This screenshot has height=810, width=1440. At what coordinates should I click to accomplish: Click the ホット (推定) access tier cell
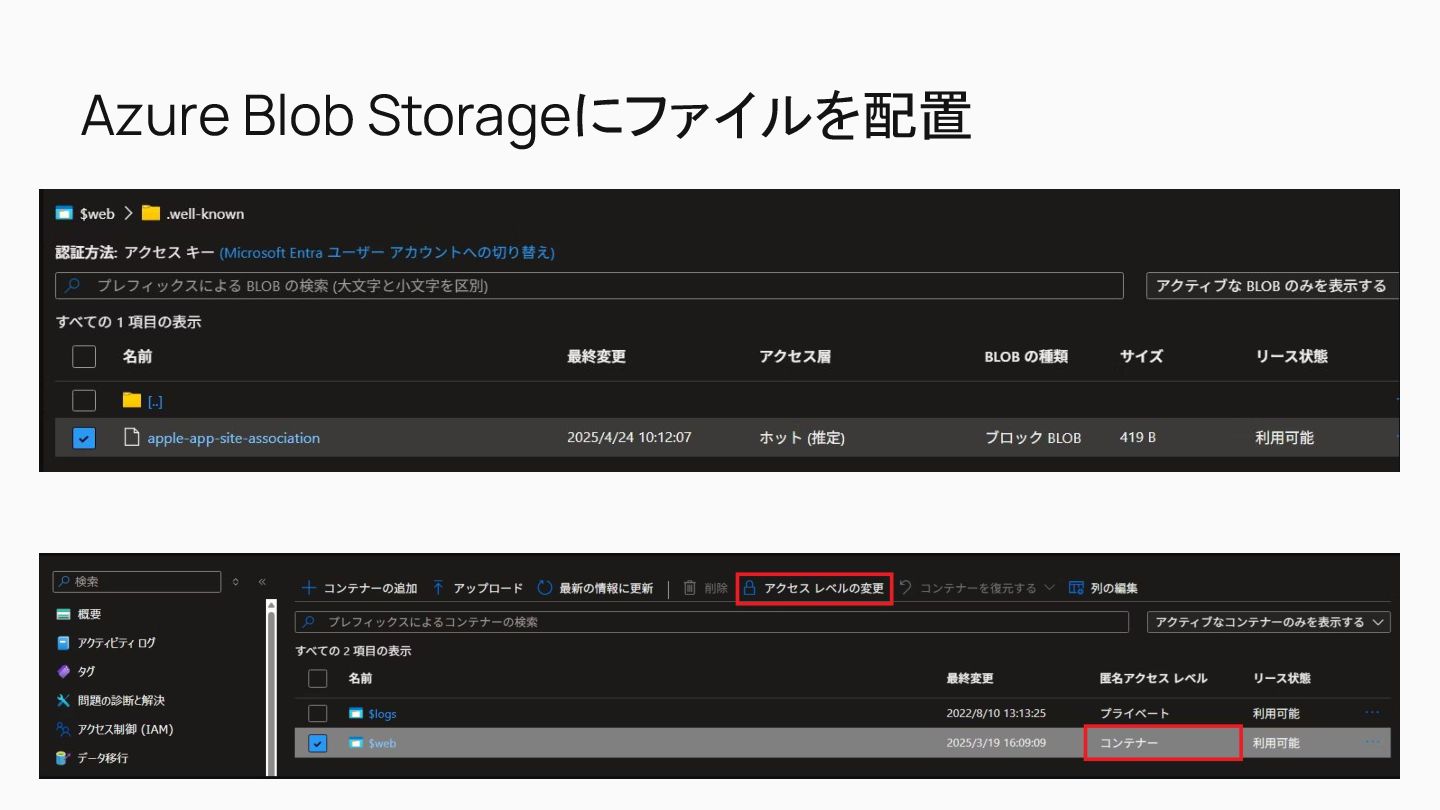pos(802,438)
